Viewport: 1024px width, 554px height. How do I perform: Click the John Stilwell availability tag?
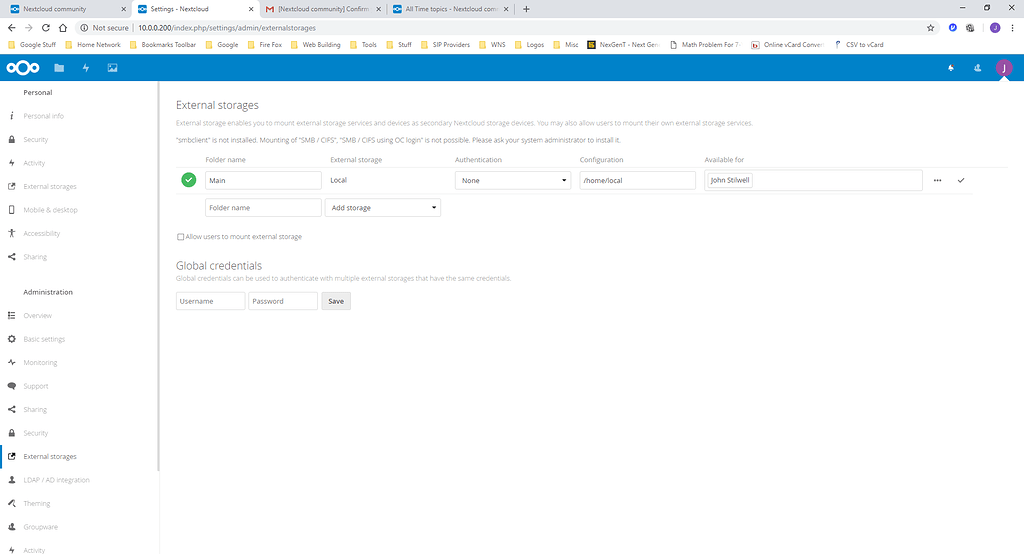tap(729, 180)
